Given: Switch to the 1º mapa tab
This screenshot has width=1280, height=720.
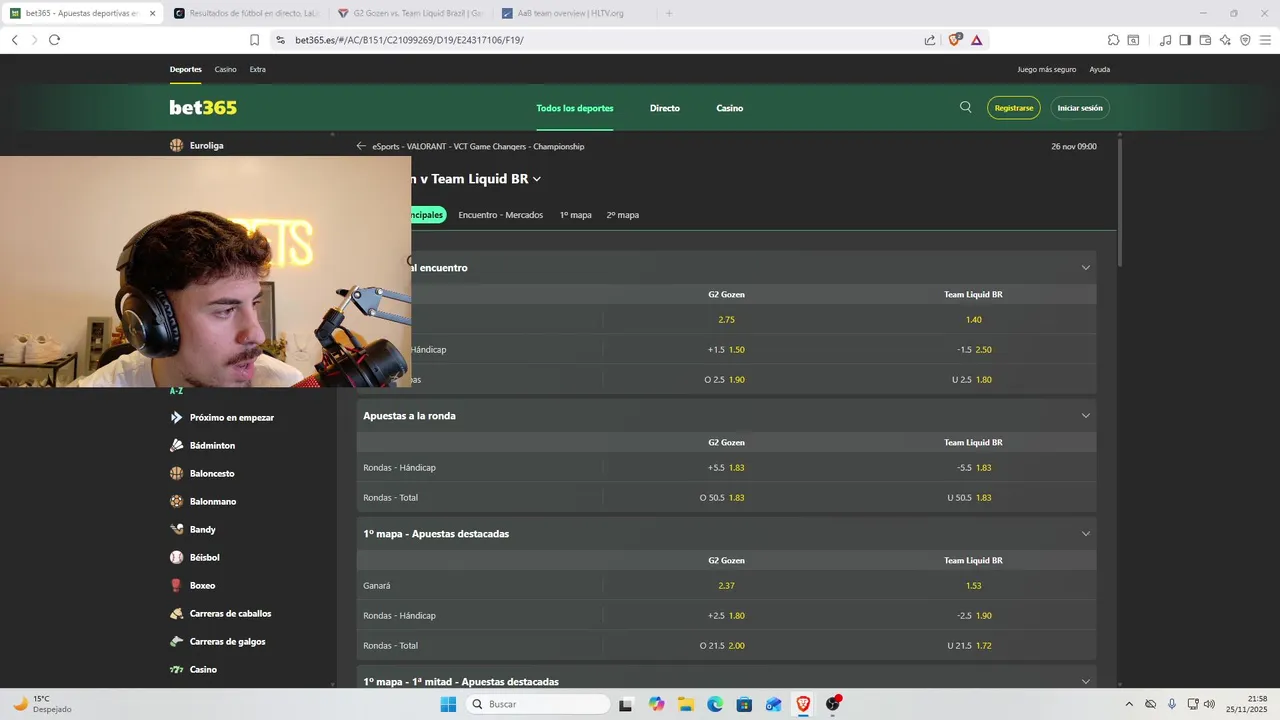Looking at the screenshot, I should tap(575, 215).
